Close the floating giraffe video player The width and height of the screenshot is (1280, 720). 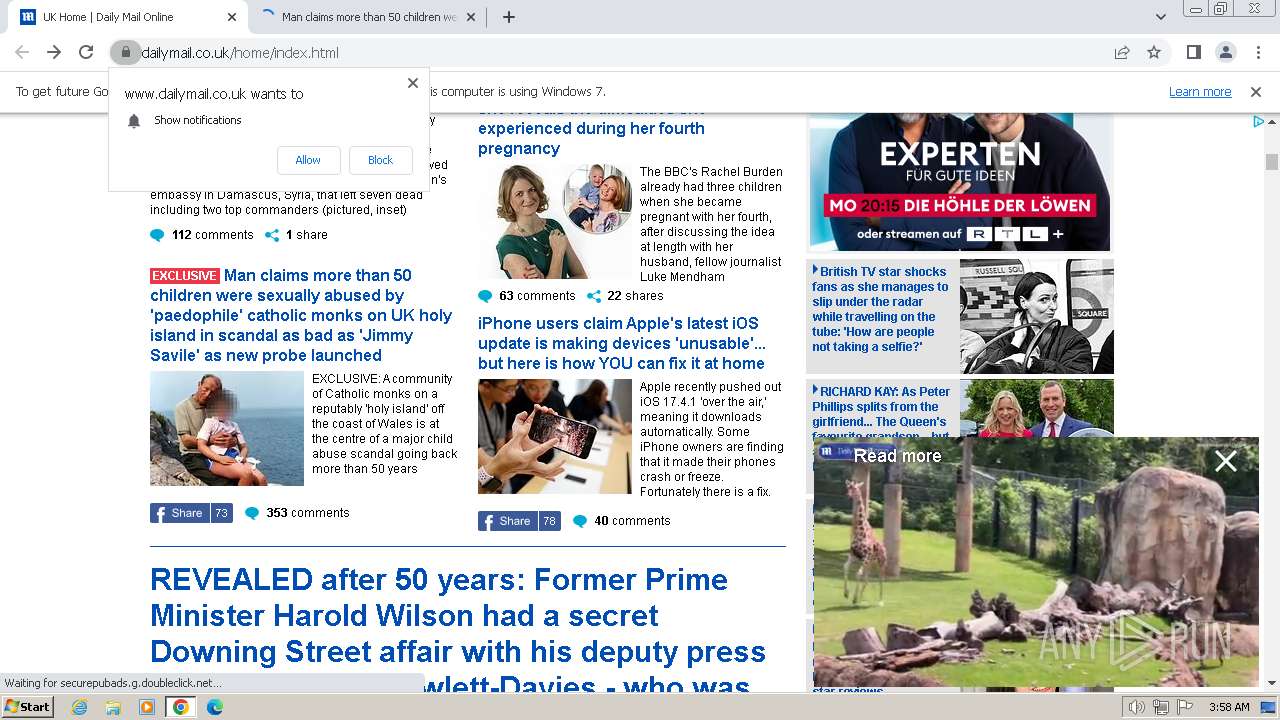click(x=1226, y=461)
